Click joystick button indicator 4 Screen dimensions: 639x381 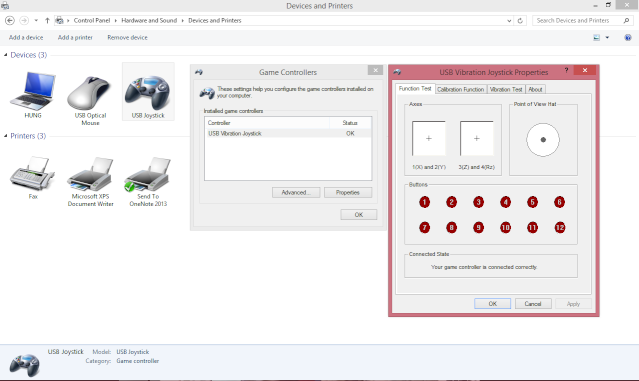tap(505, 202)
